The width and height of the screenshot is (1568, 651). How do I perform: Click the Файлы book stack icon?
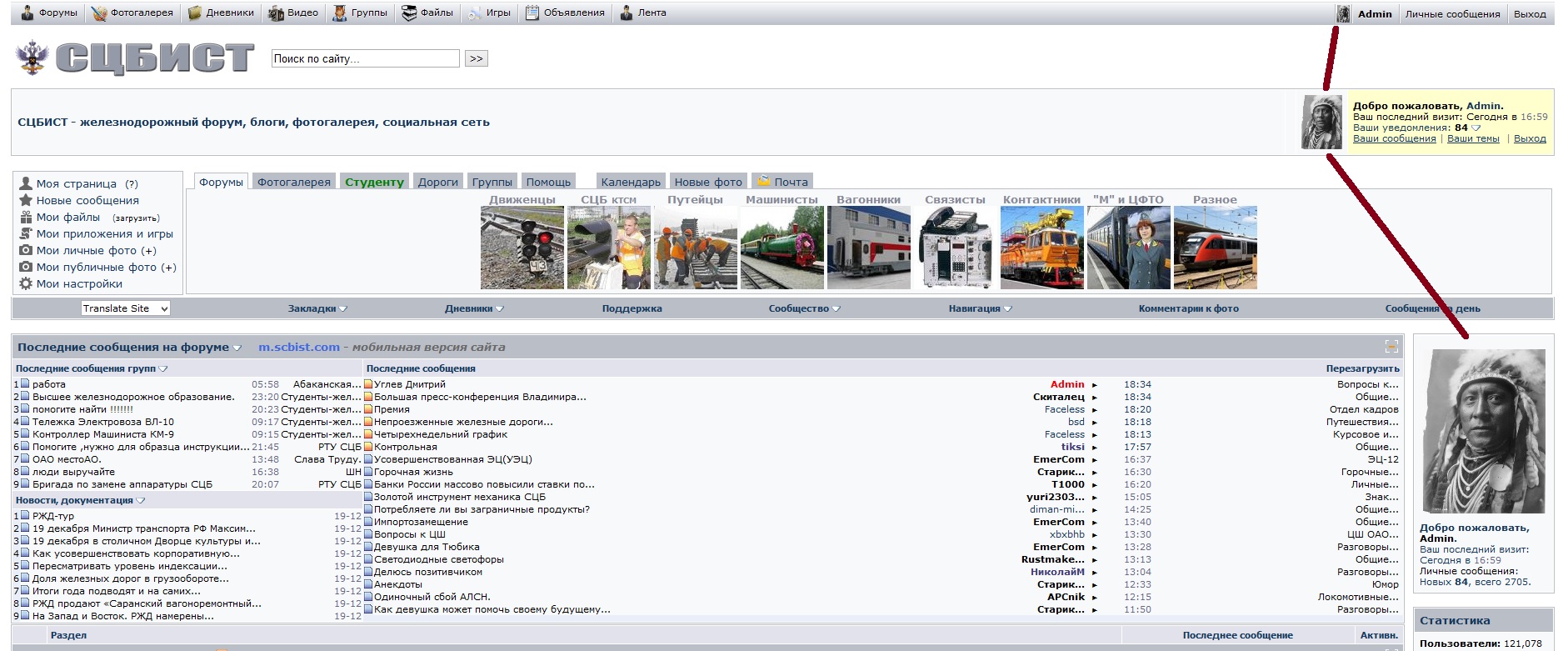pyautogui.click(x=409, y=13)
